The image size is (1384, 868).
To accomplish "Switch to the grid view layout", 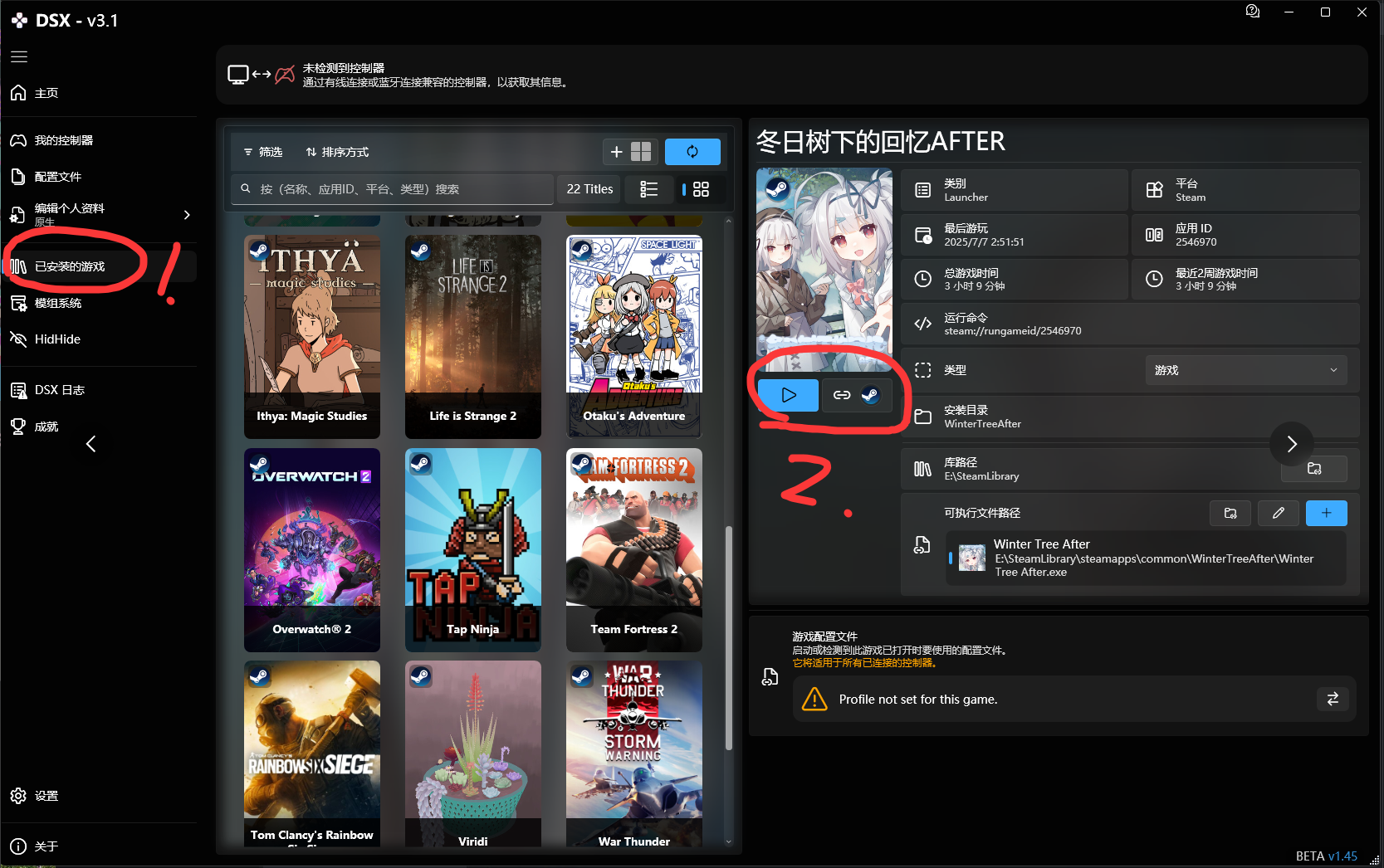I will click(x=701, y=189).
